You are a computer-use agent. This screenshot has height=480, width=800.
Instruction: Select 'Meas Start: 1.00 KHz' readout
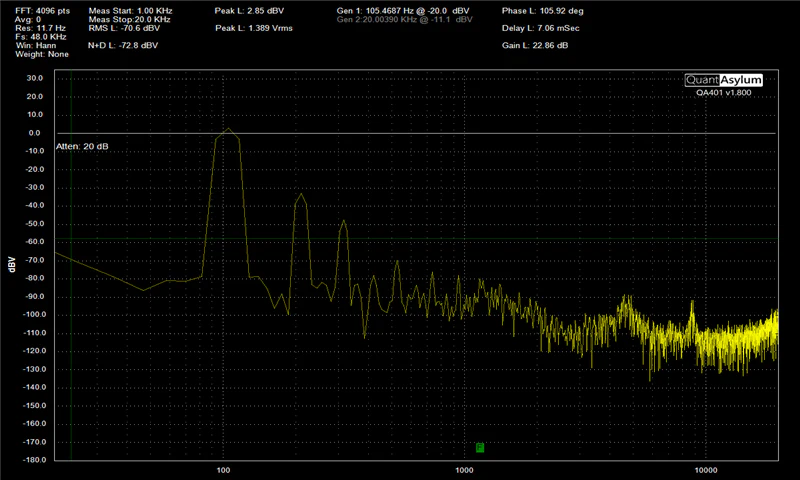[x=131, y=11]
